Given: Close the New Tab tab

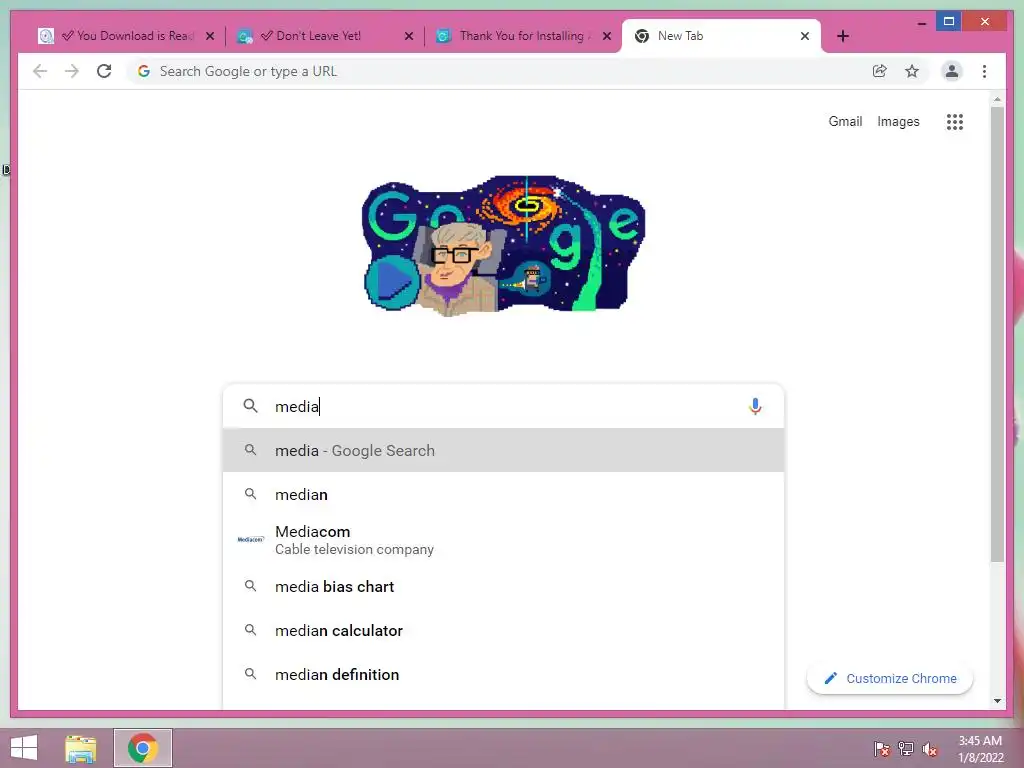Looking at the screenshot, I should click(805, 36).
